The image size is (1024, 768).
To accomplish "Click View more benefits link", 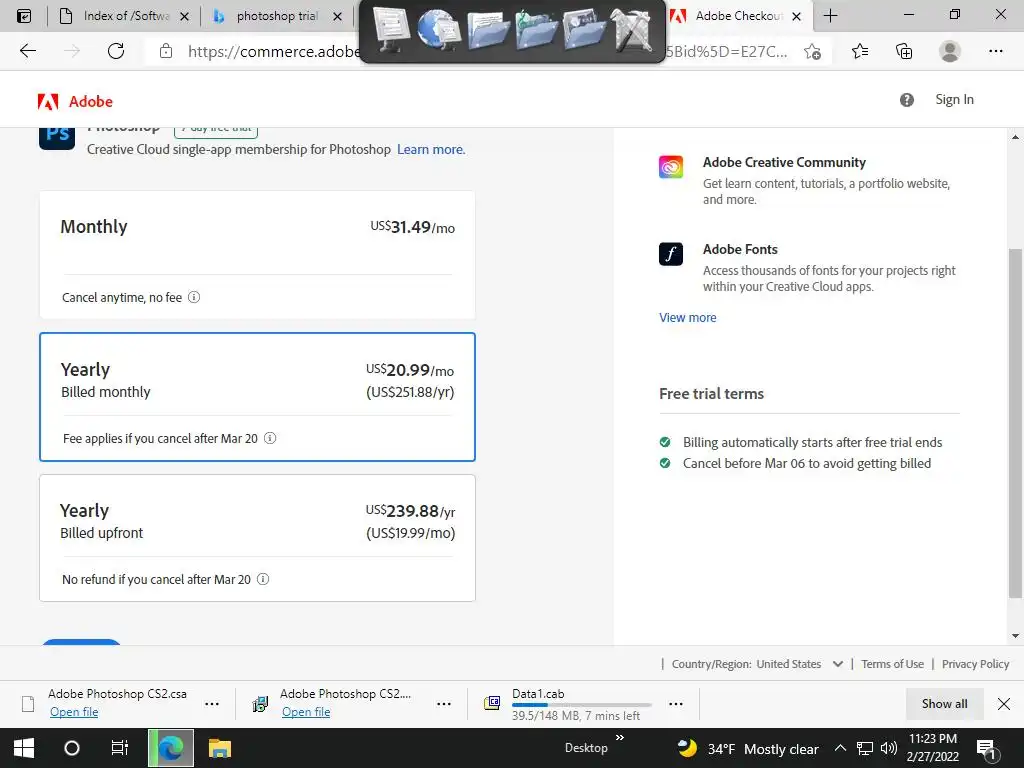I will [688, 317].
